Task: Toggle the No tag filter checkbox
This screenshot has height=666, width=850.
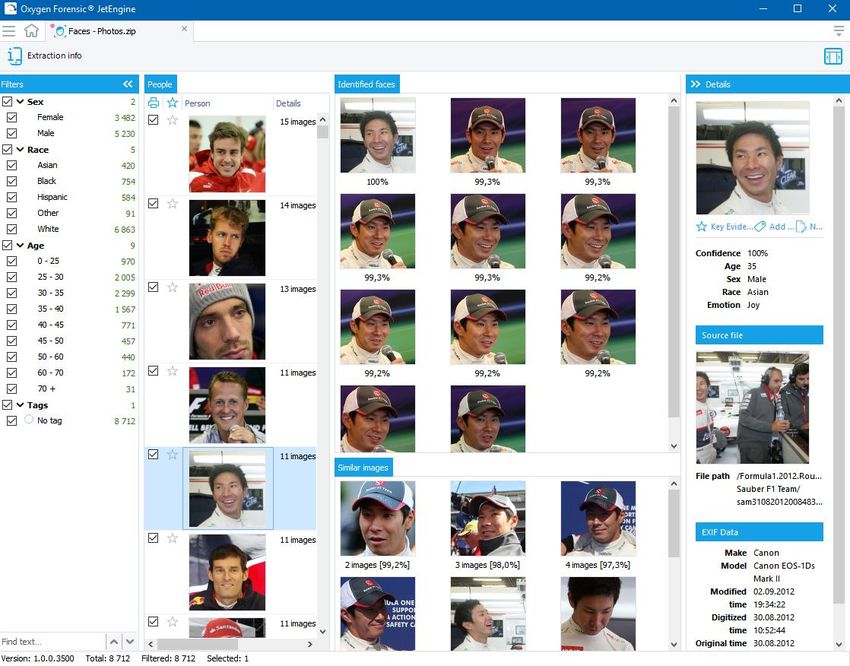Action: [12, 421]
